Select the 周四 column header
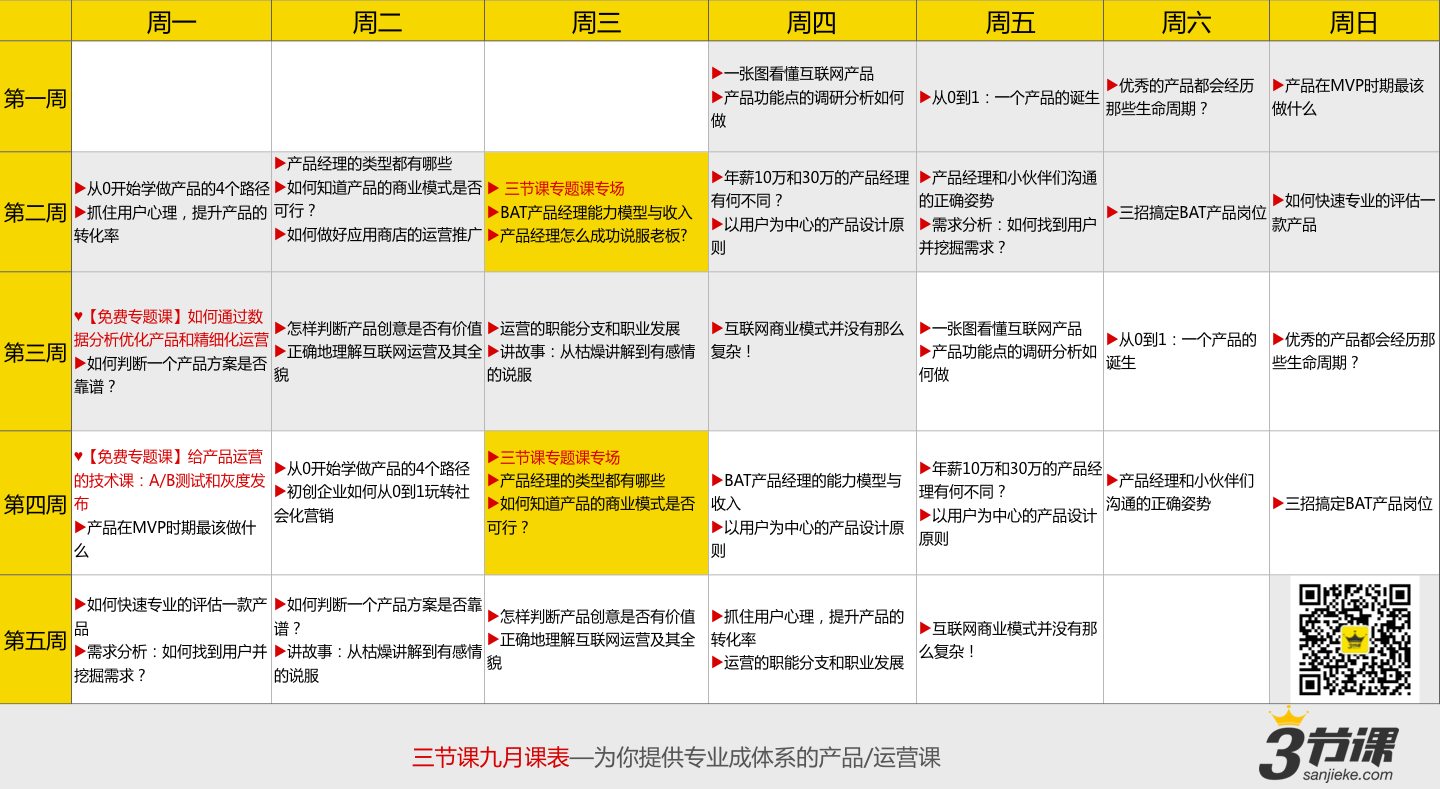The image size is (1440, 789). 812,22
